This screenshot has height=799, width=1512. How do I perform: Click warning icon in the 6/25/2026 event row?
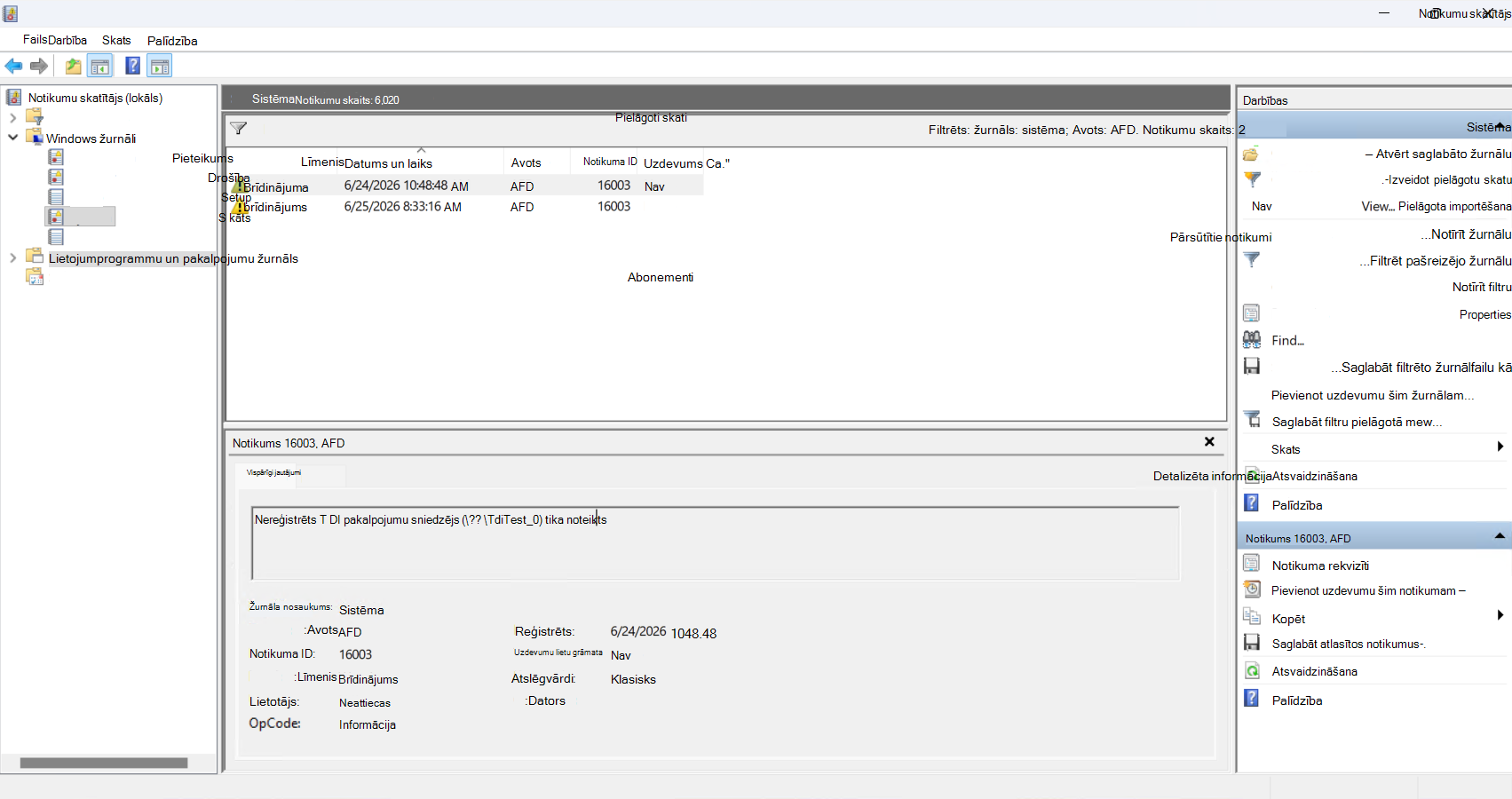tap(239, 207)
